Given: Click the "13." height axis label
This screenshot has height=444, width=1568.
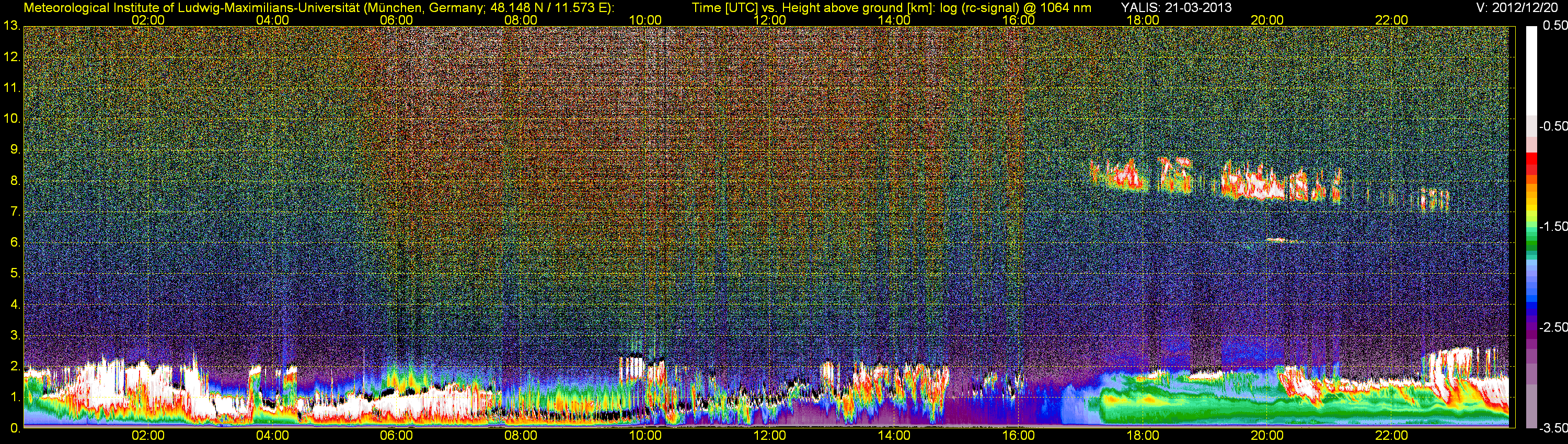Looking at the screenshot, I should (x=11, y=26).
